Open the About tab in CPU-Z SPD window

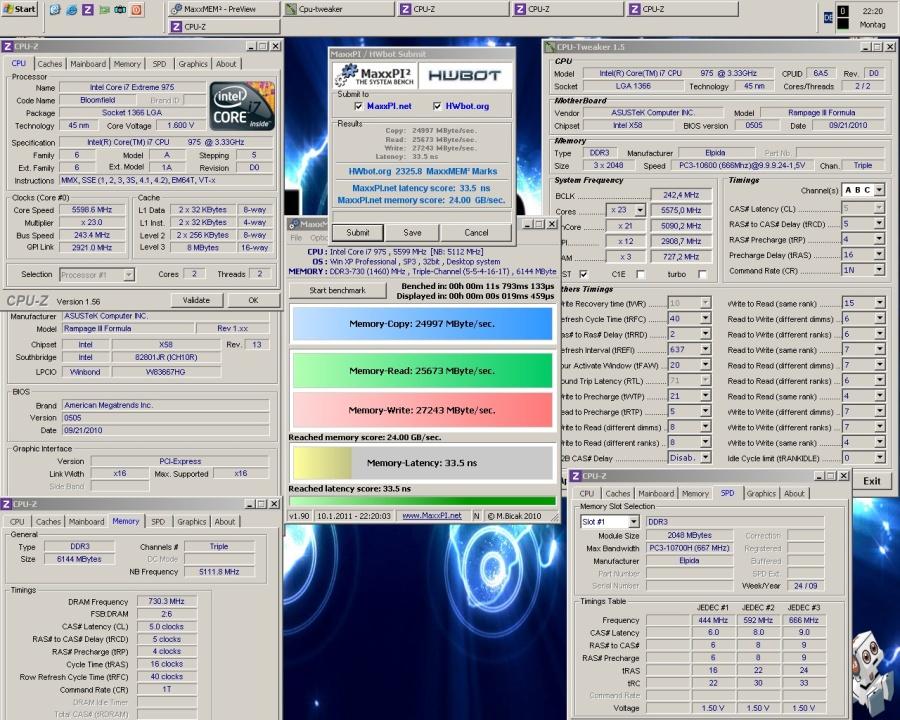pos(794,493)
